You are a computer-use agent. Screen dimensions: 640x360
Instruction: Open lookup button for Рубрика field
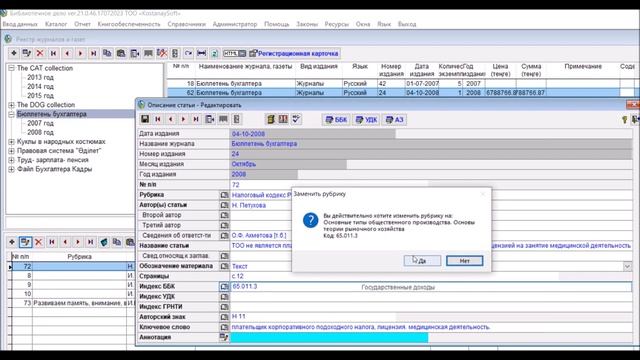[224, 195]
